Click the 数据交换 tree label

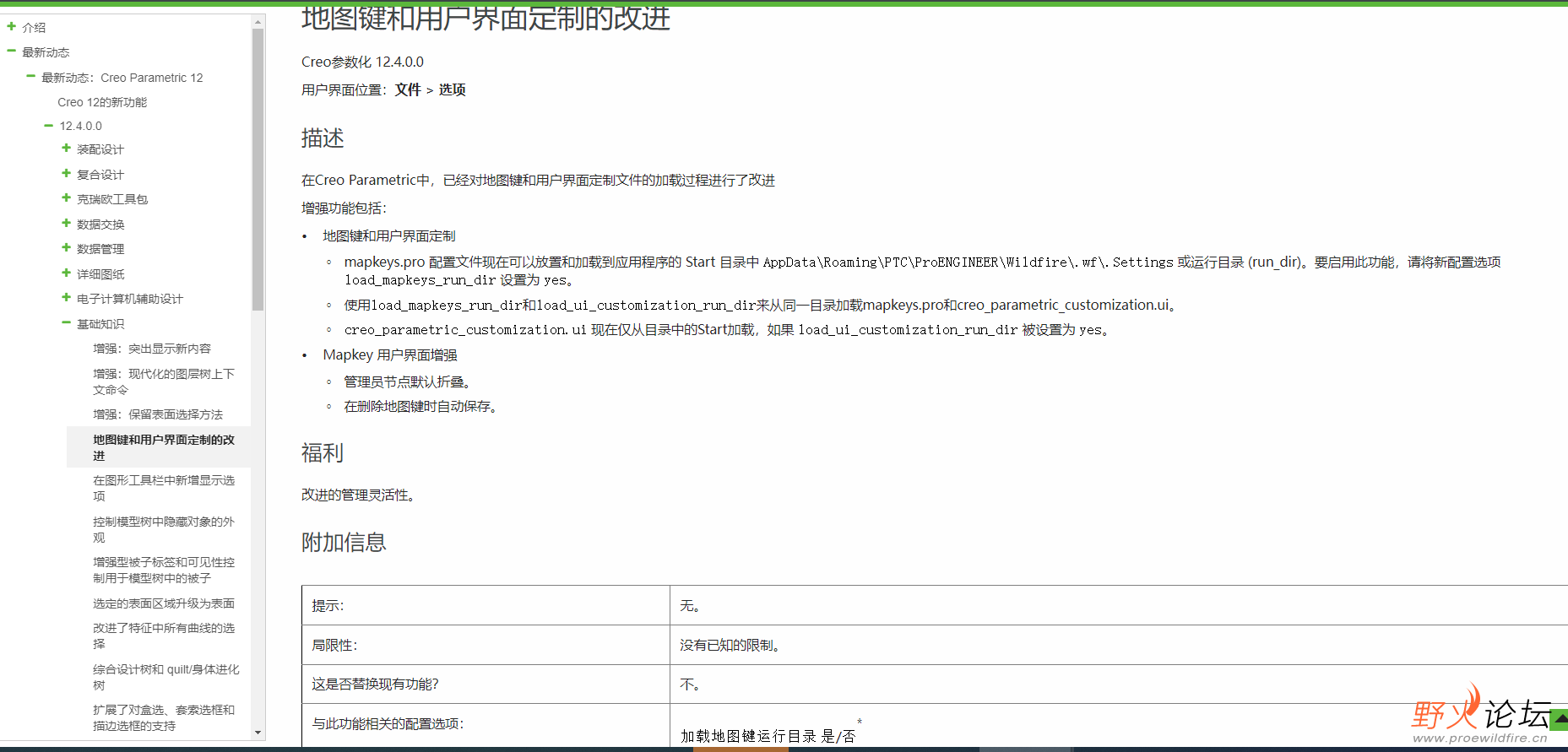coord(100,225)
